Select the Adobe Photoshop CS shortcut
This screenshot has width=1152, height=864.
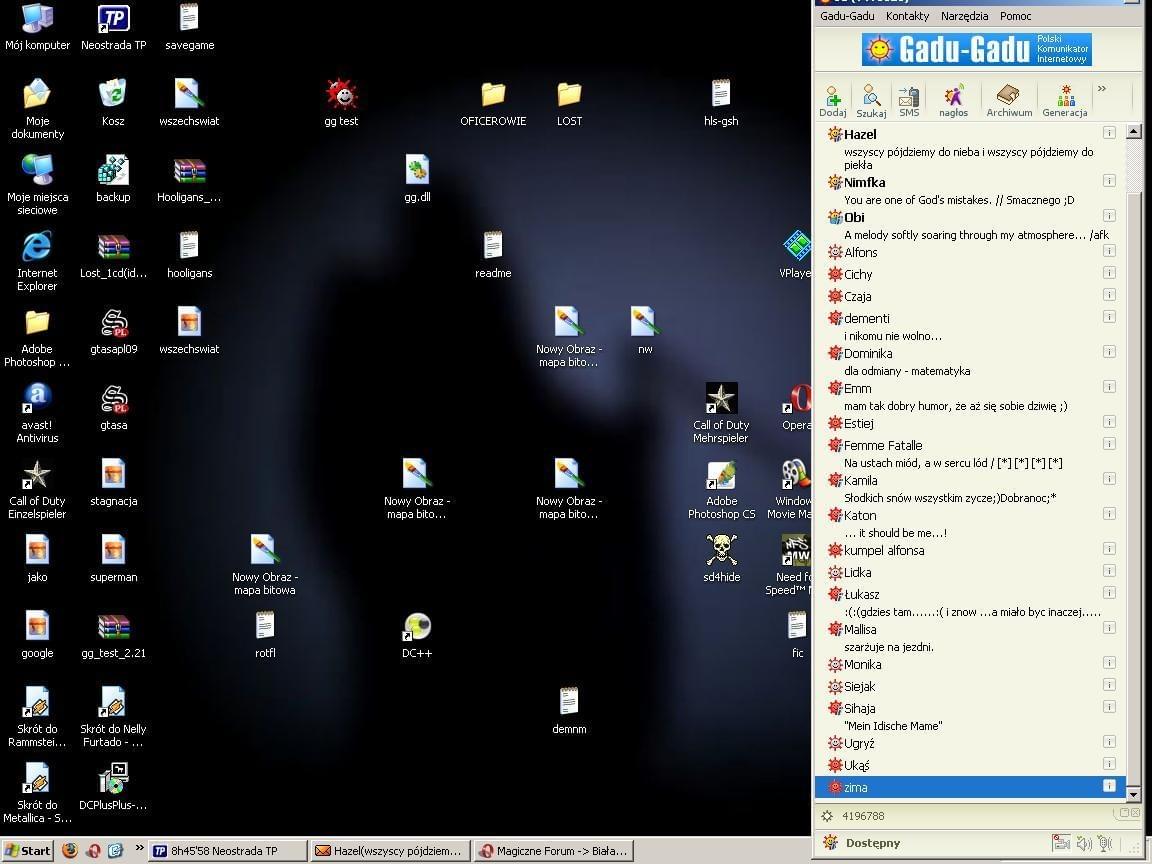(721, 489)
